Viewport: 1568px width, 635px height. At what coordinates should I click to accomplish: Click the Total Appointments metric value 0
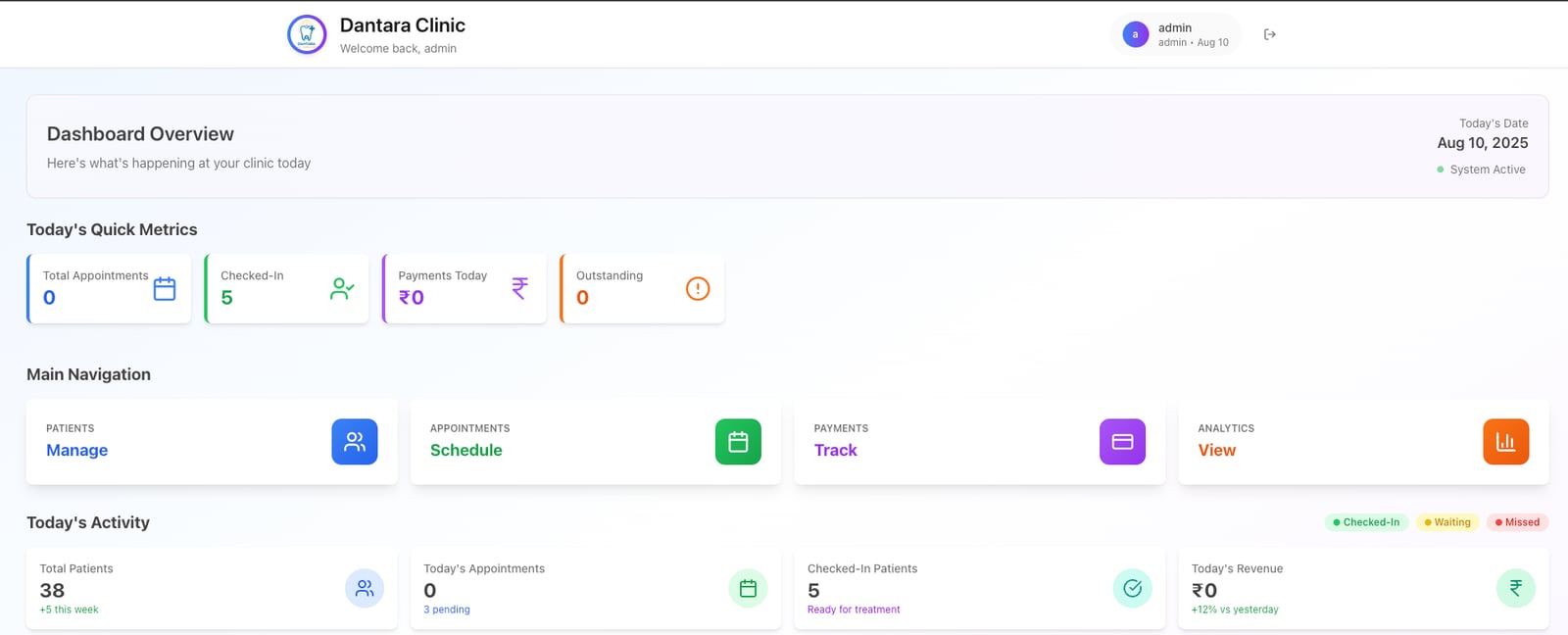(49, 298)
